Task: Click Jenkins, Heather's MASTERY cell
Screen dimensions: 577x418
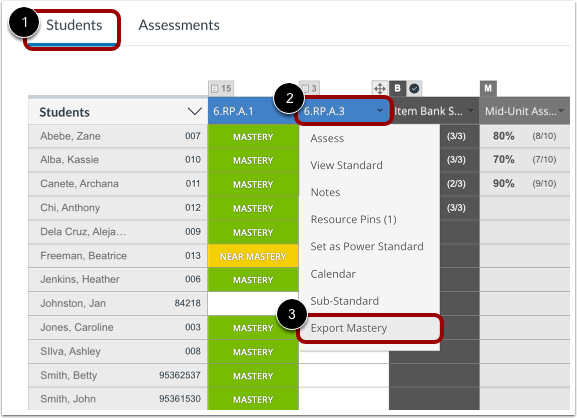Action: pyautogui.click(x=253, y=280)
